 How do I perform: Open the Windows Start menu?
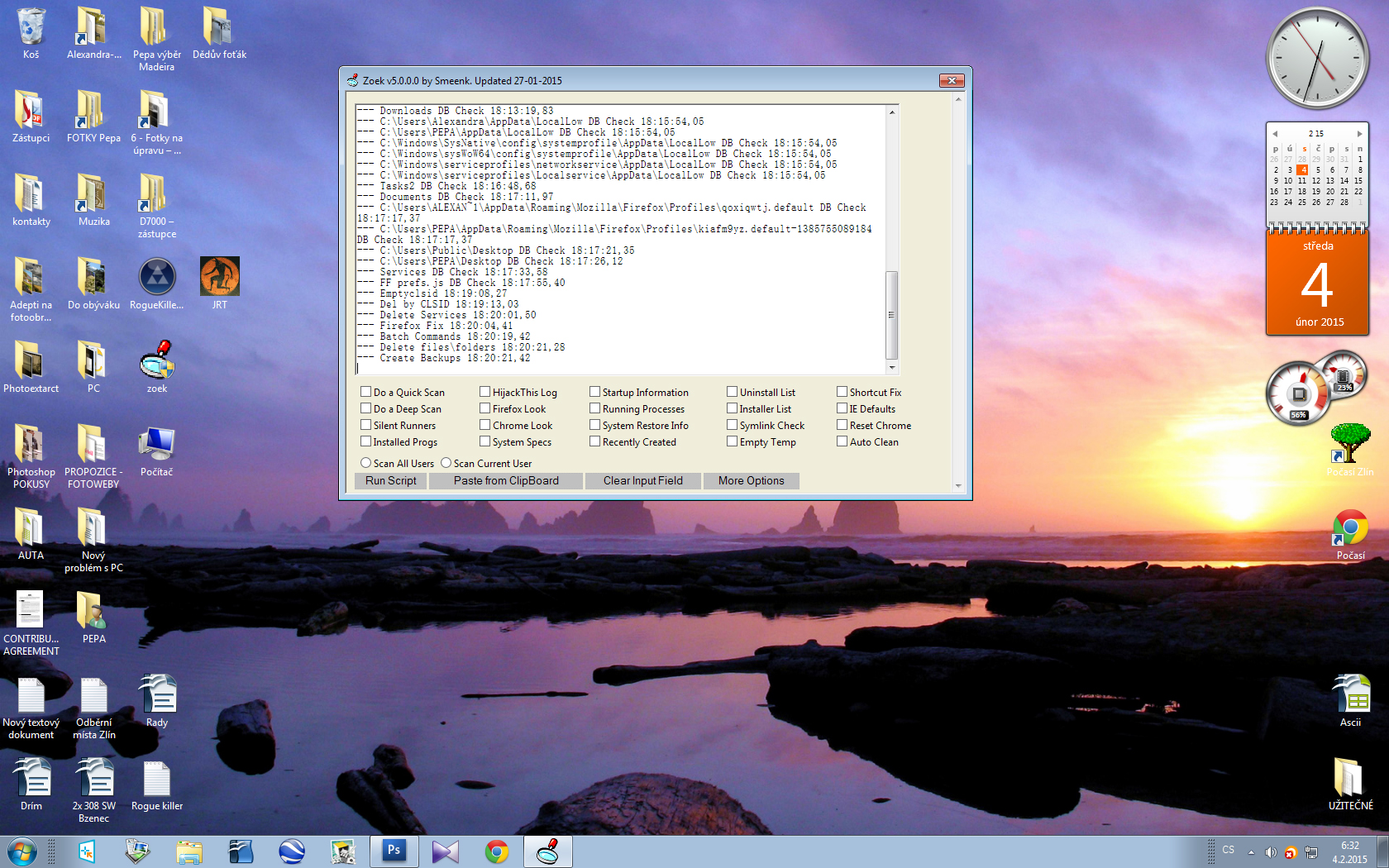(x=22, y=851)
